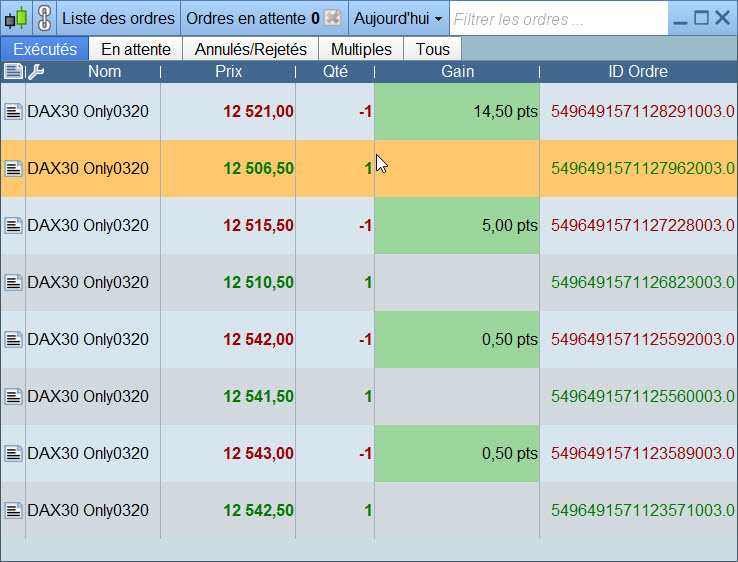Click the 5,00 pts gain cell
The height and width of the screenshot is (562, 738).
tap(457, 225)
